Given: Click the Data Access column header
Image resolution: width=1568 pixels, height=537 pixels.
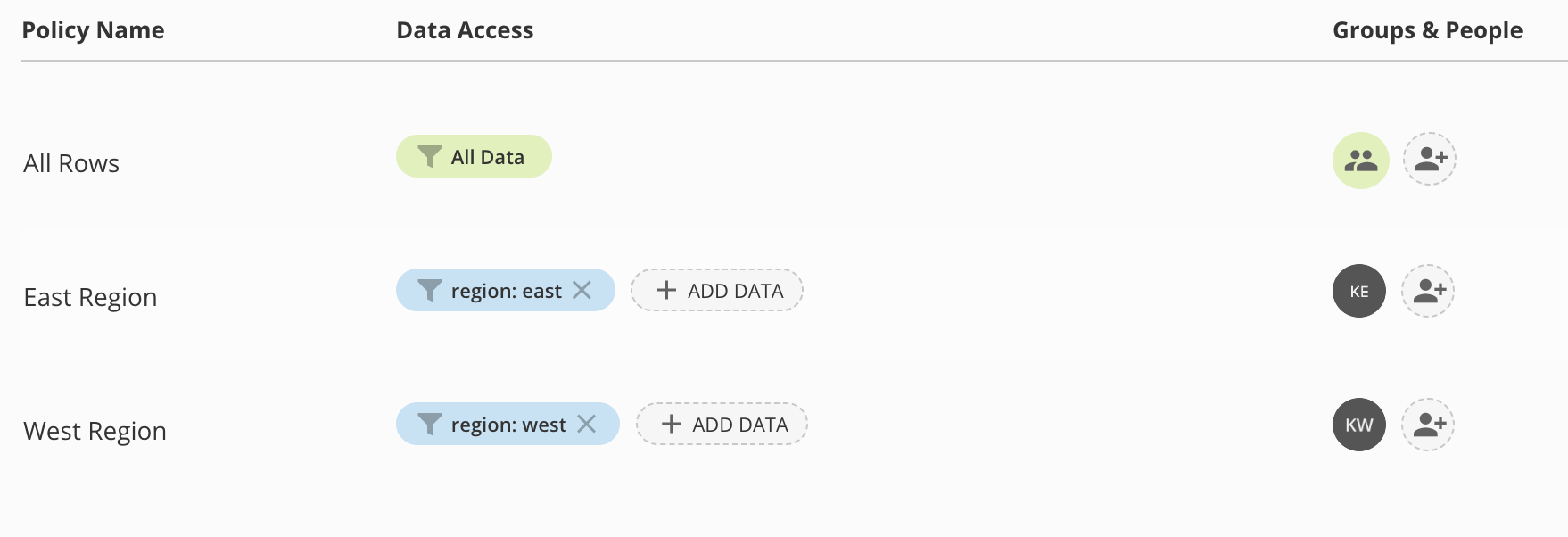Looking at the screenshot, I should click(465, 30).
